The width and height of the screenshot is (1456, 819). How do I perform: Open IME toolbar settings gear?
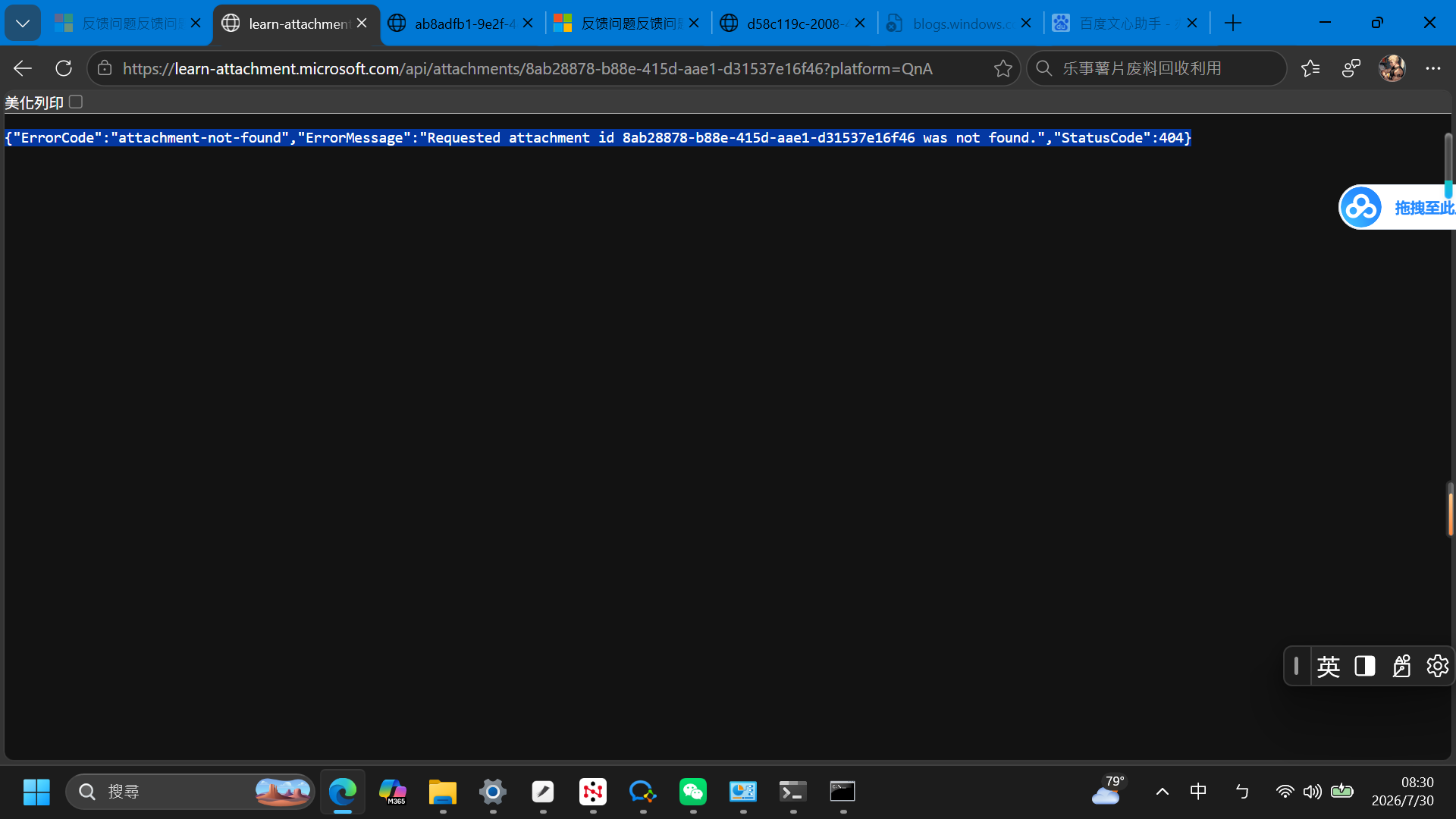pos(1437,666)
